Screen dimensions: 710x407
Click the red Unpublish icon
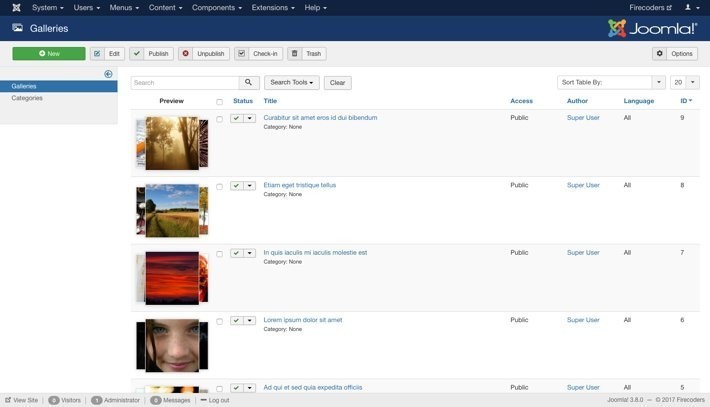(x=186, y=53)
